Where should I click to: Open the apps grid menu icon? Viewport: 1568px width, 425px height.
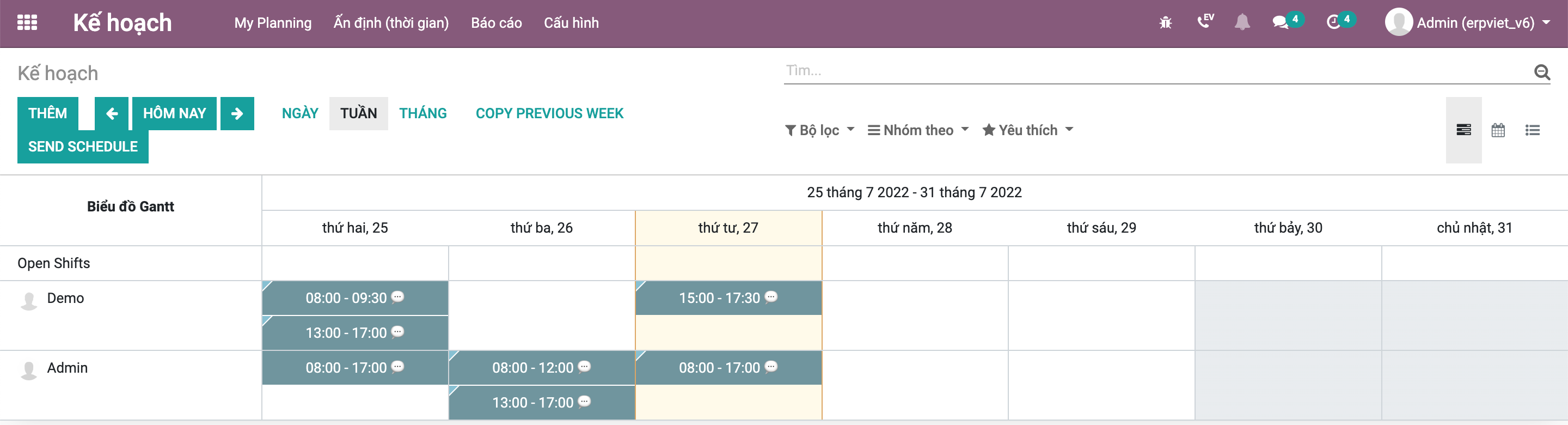[x=27, y=22]
